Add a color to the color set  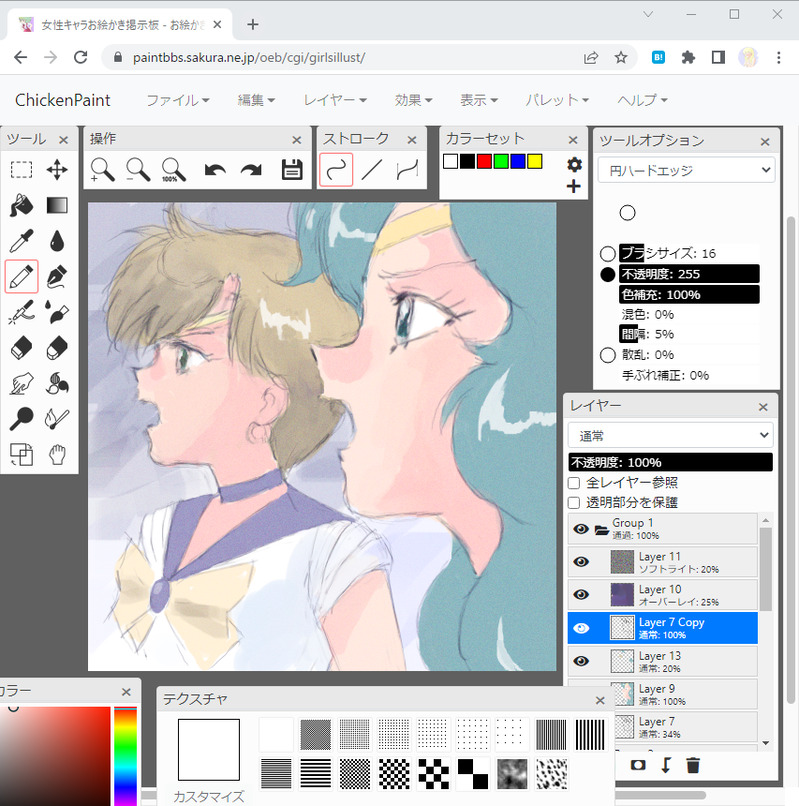(x=574, y=186)
